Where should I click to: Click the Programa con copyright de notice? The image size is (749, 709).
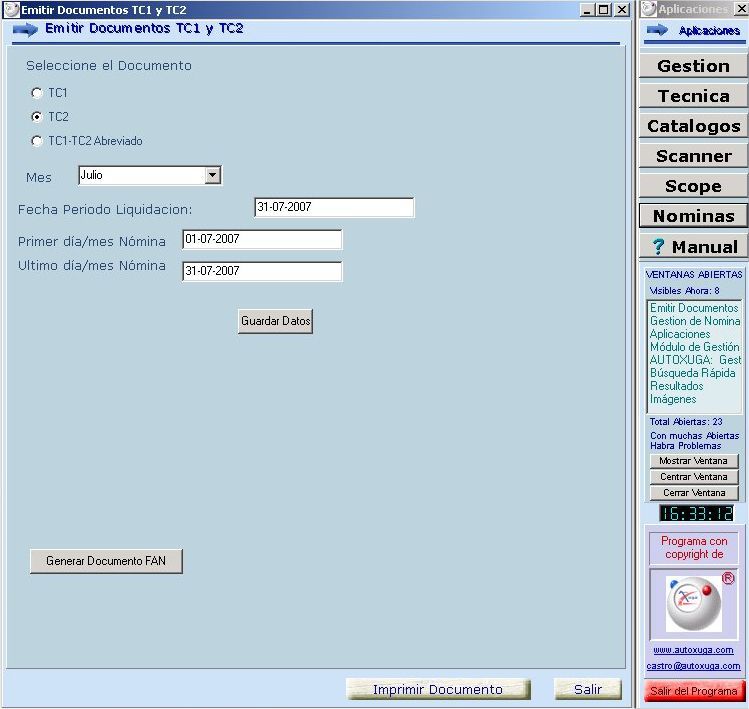694,548
